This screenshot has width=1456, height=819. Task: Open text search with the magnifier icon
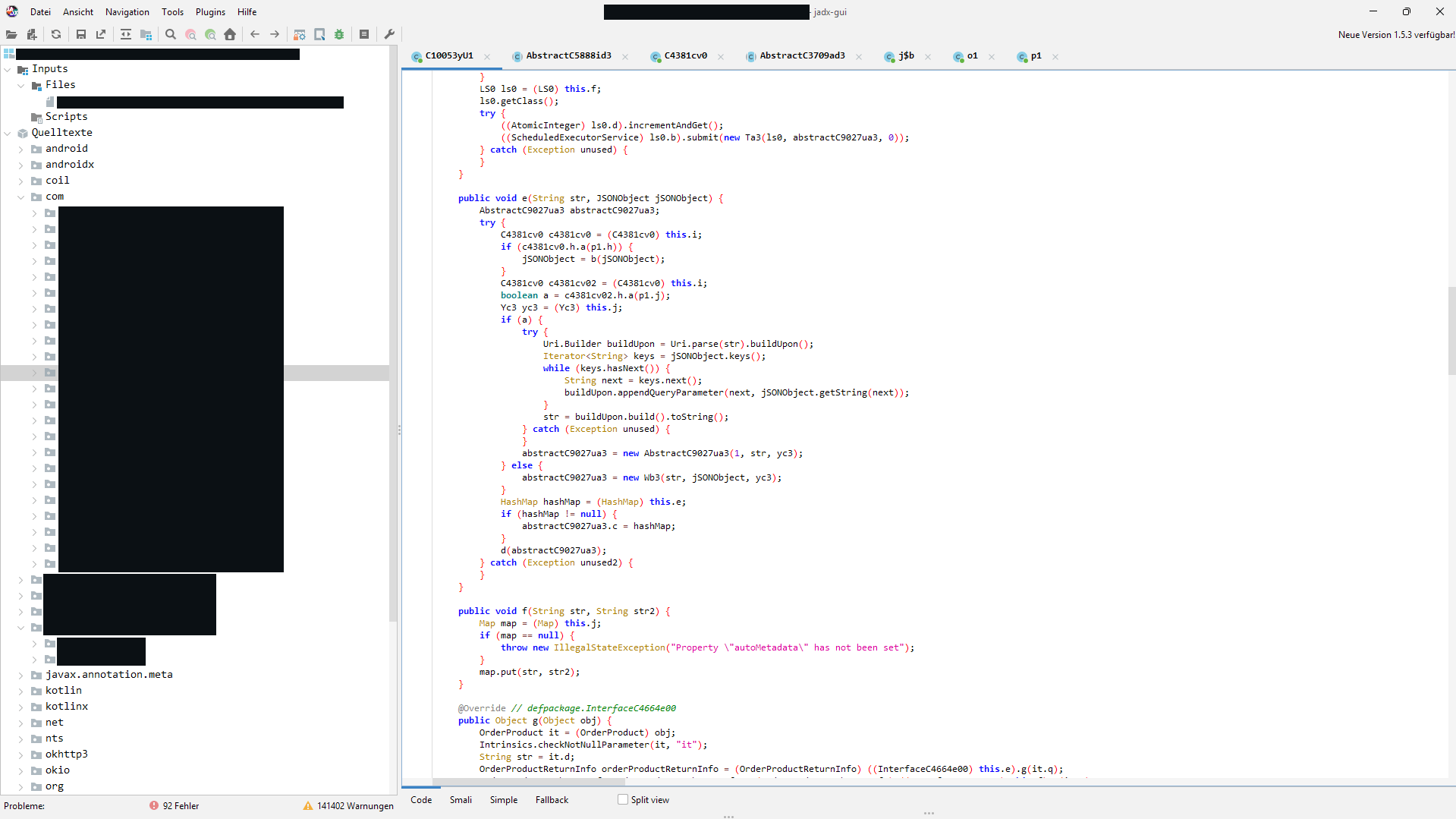(170, 34)
